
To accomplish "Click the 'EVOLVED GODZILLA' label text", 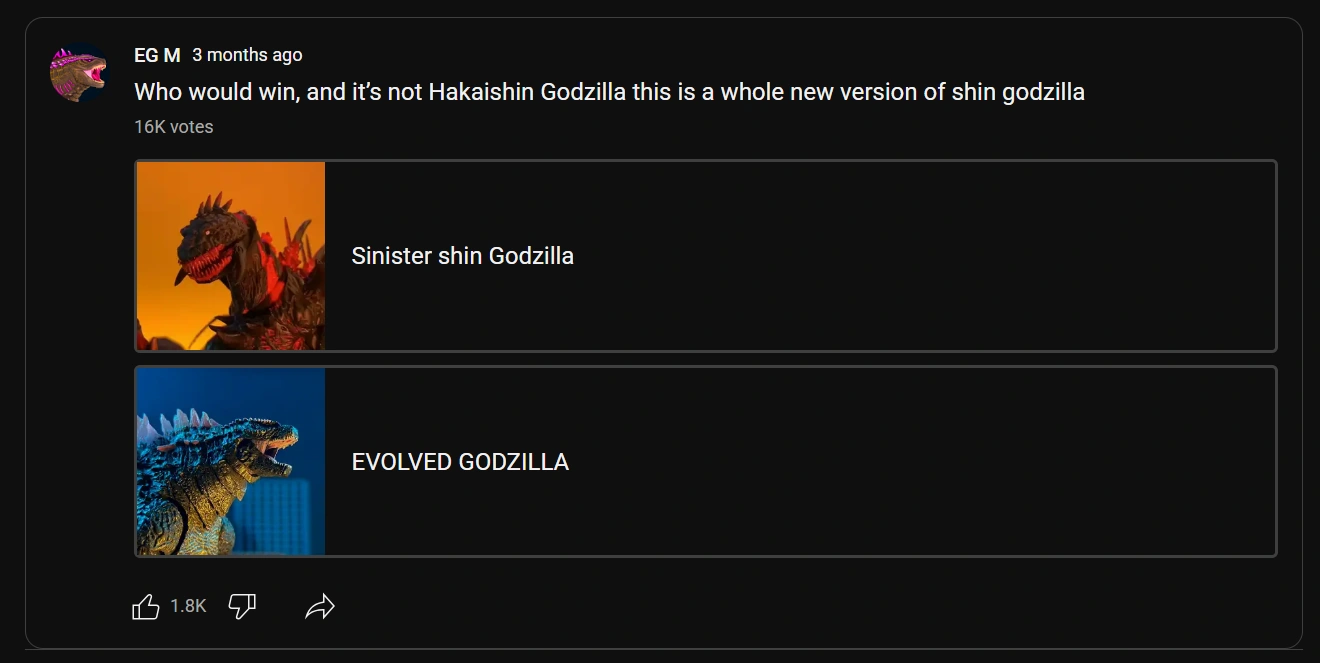I will point(460,462).
